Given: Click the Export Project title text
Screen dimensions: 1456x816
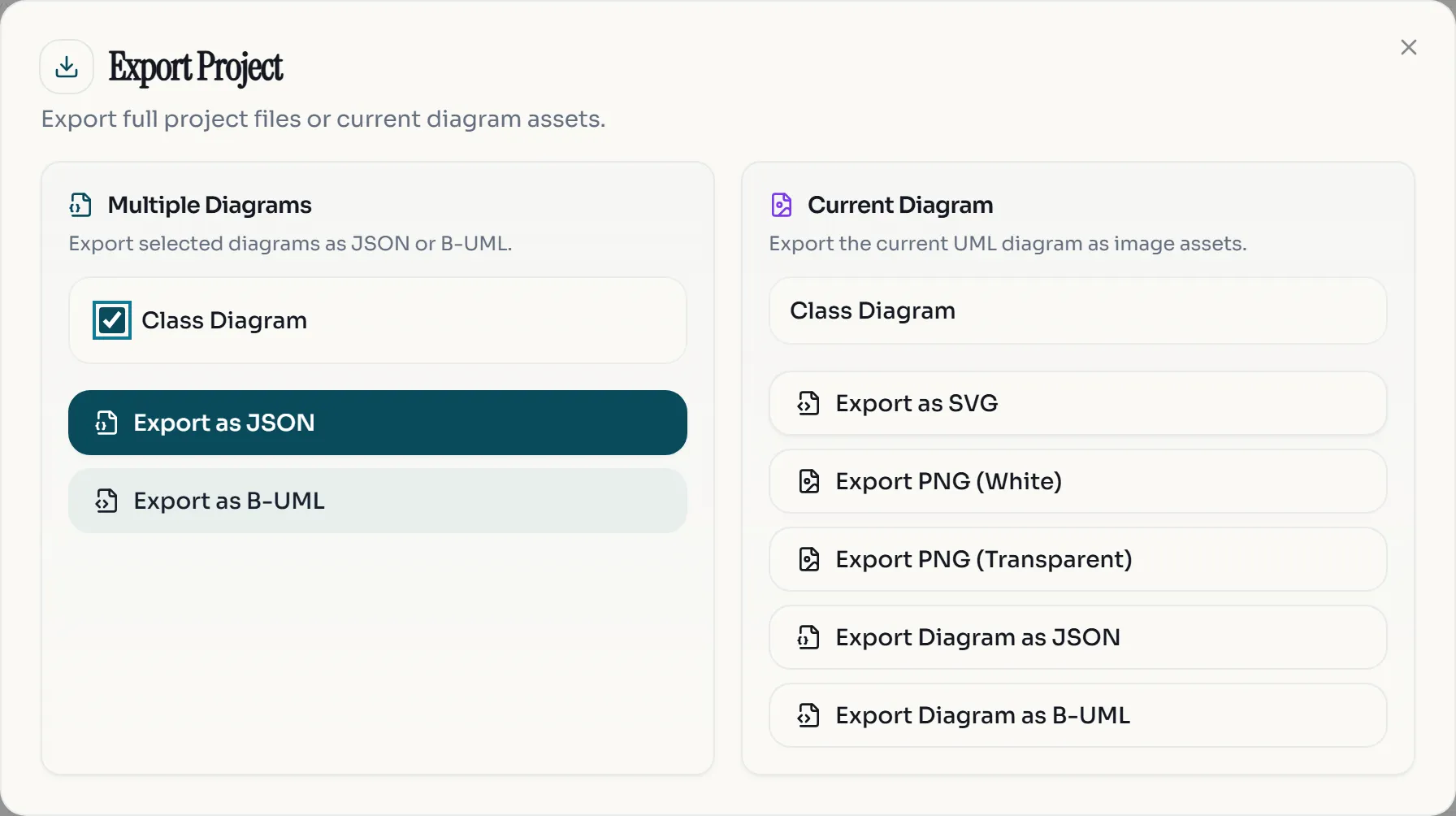Looking at the screenshot, I should (x=196, y=67).
